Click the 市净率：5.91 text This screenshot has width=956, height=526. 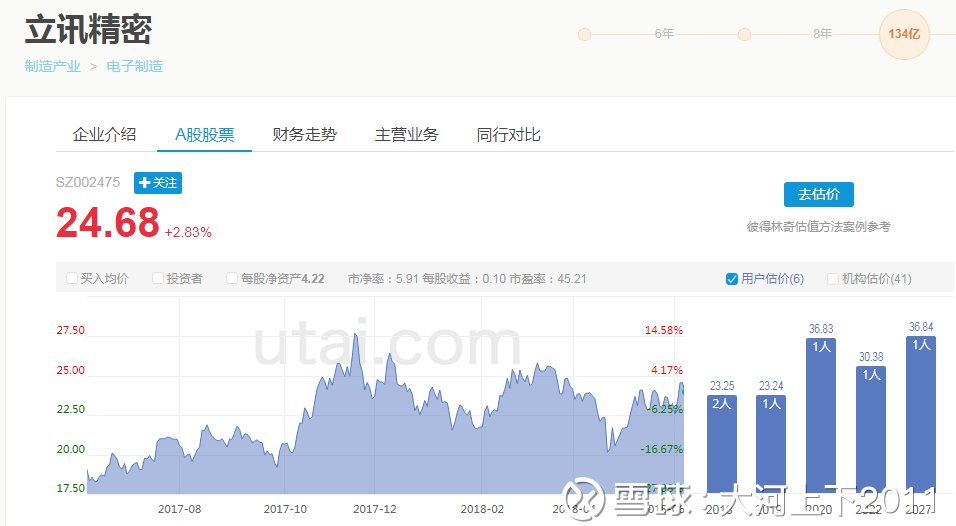click(x=383, y=279)
